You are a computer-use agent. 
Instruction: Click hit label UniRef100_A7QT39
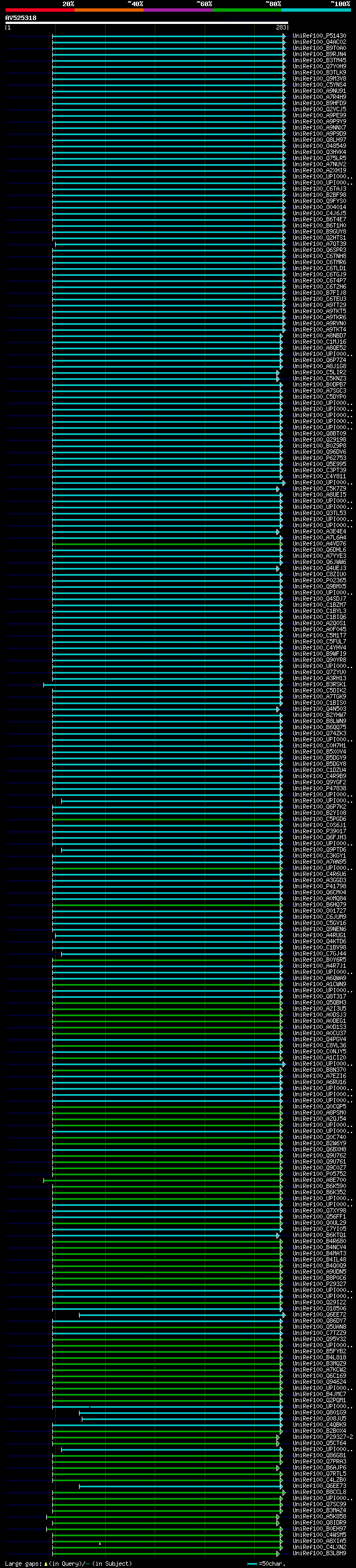(319, 244)
